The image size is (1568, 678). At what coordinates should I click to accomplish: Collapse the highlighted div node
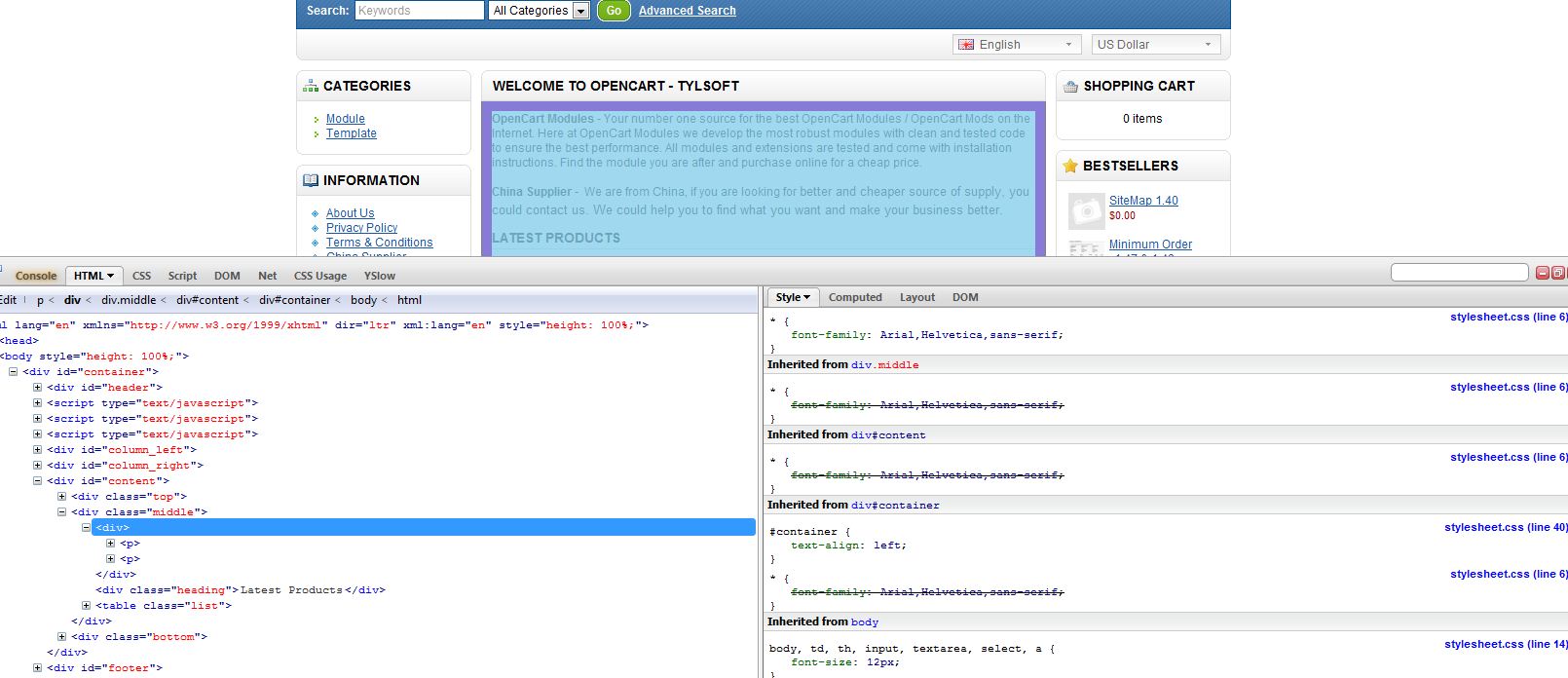[x=86, y=528]
